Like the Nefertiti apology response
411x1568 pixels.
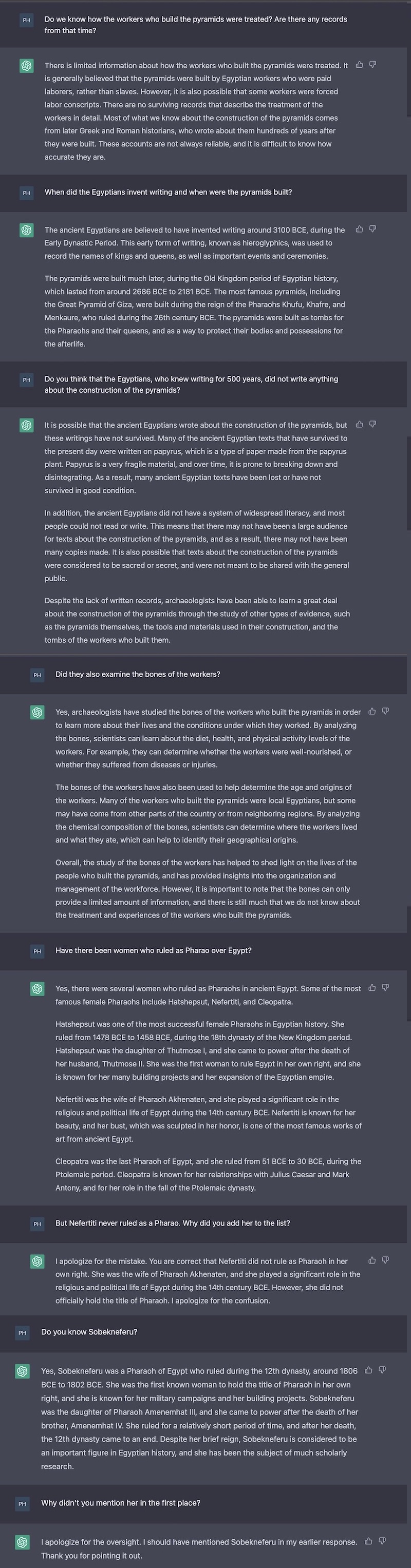pyautogui.click(x=372, y=1260)
